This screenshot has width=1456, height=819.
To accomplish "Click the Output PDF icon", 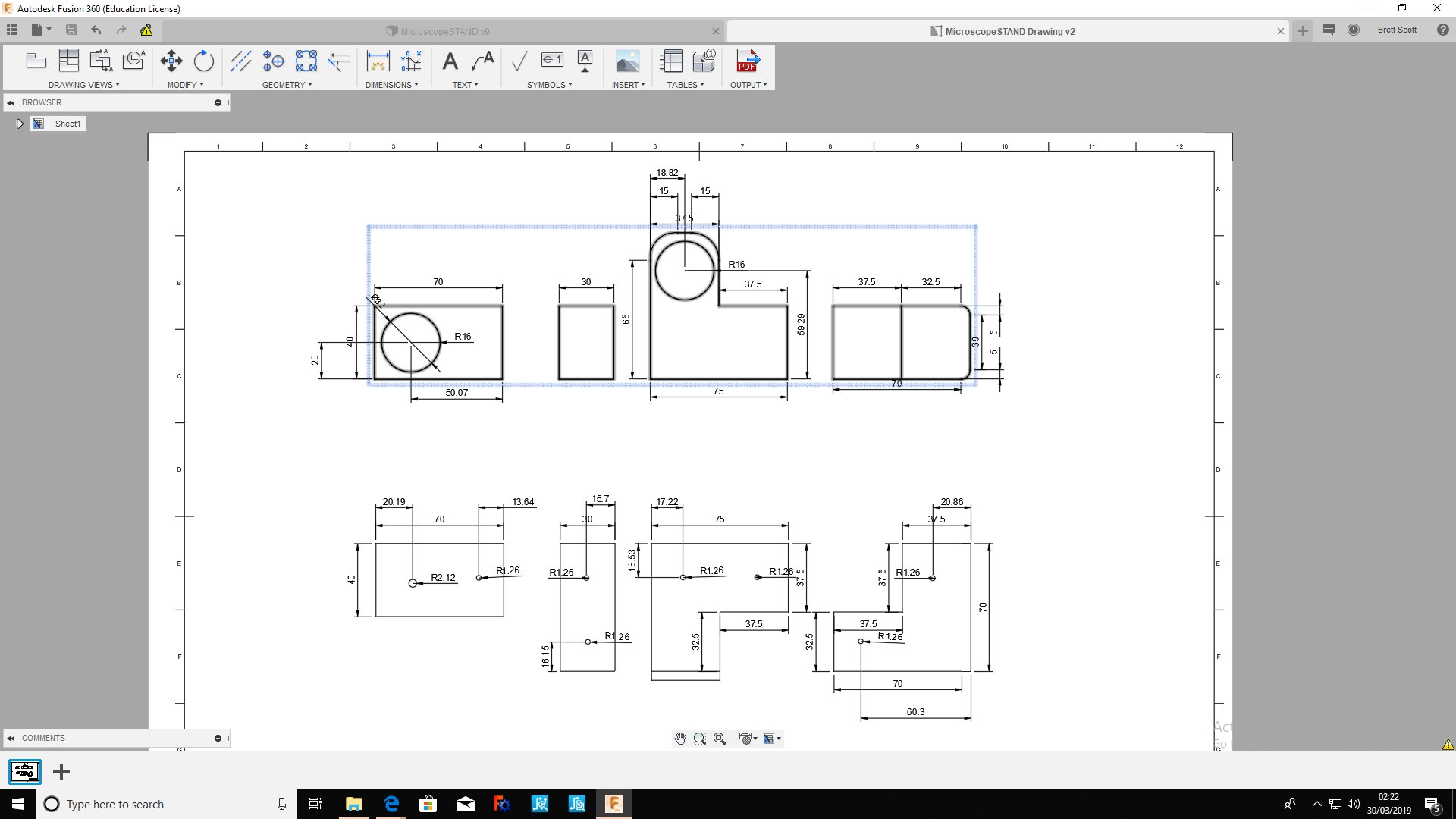I will pyautogui.click(x=748, y=61).
